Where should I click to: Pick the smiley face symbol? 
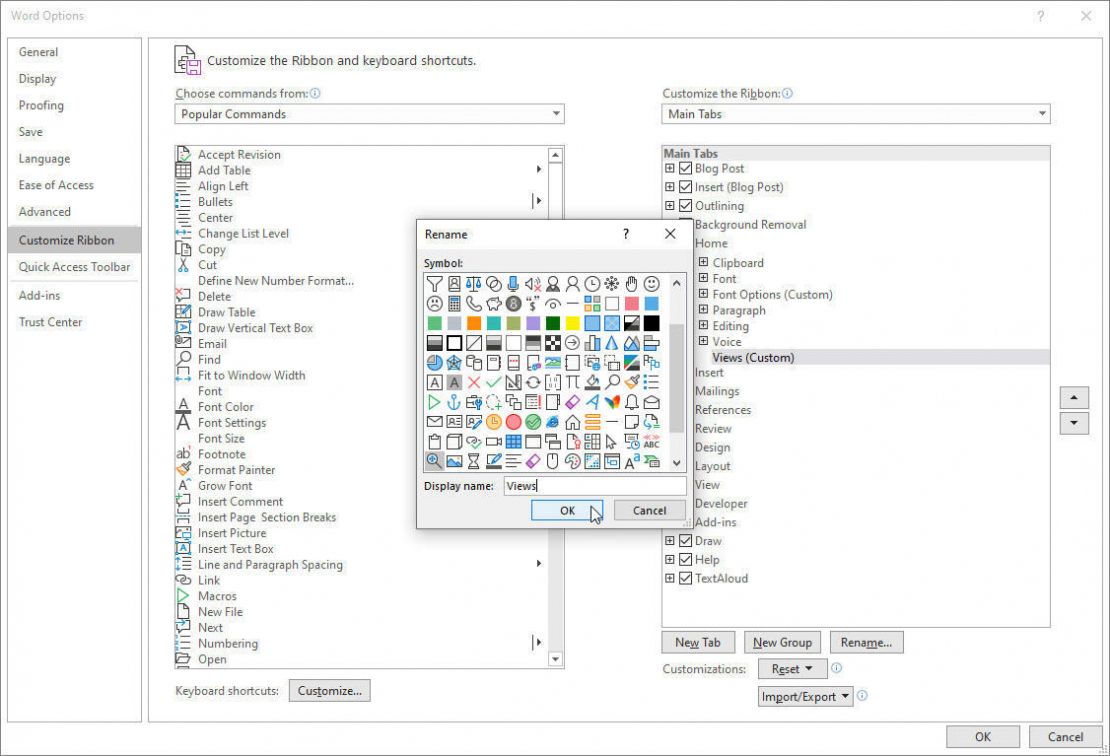pos(653,282)
